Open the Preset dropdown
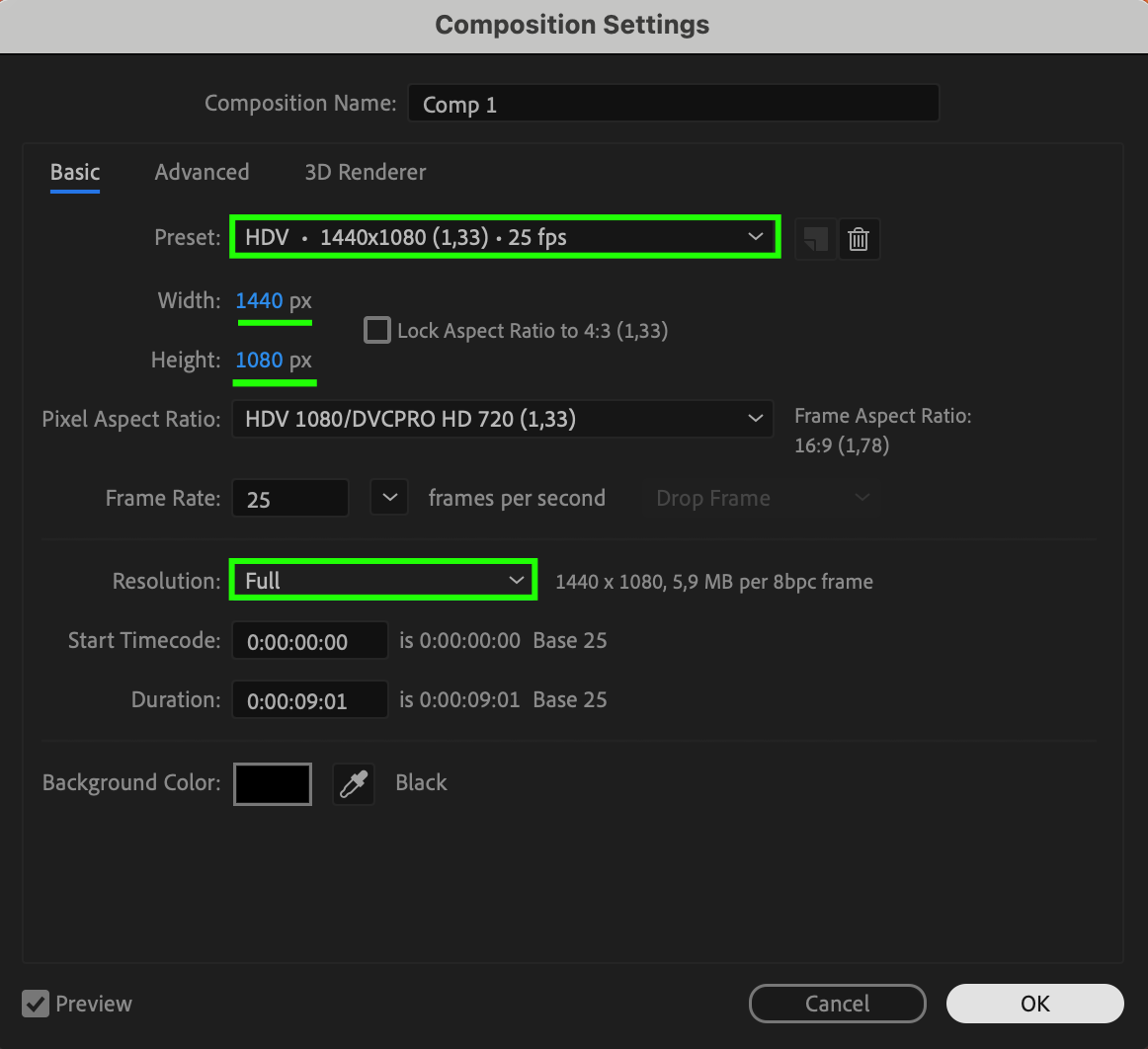Viewport: 1148px width, 1049px height. [x=505, y=237]
